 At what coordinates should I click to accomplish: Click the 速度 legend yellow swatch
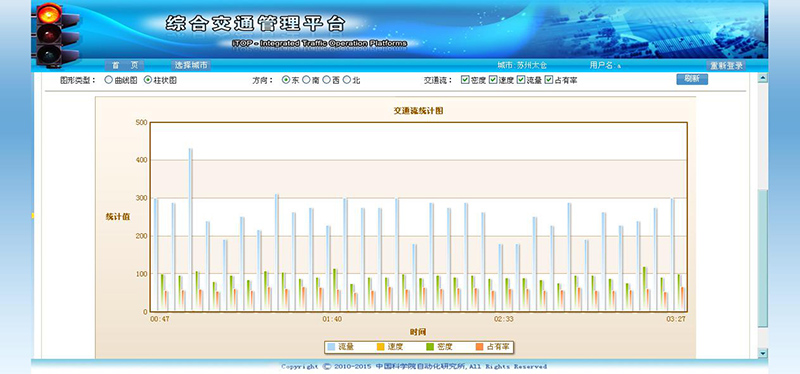(x=381, y=347)
